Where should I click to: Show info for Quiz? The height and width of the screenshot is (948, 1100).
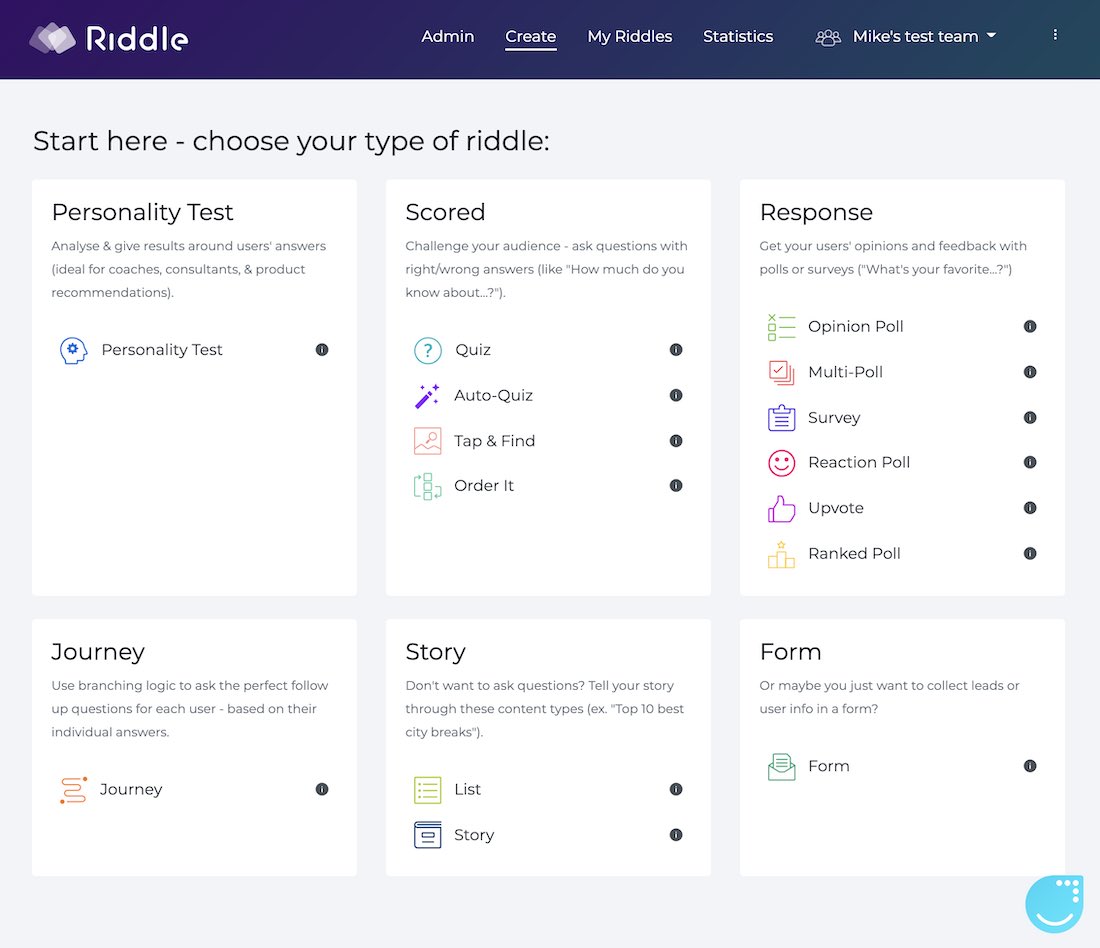click(x=676, y=349)
